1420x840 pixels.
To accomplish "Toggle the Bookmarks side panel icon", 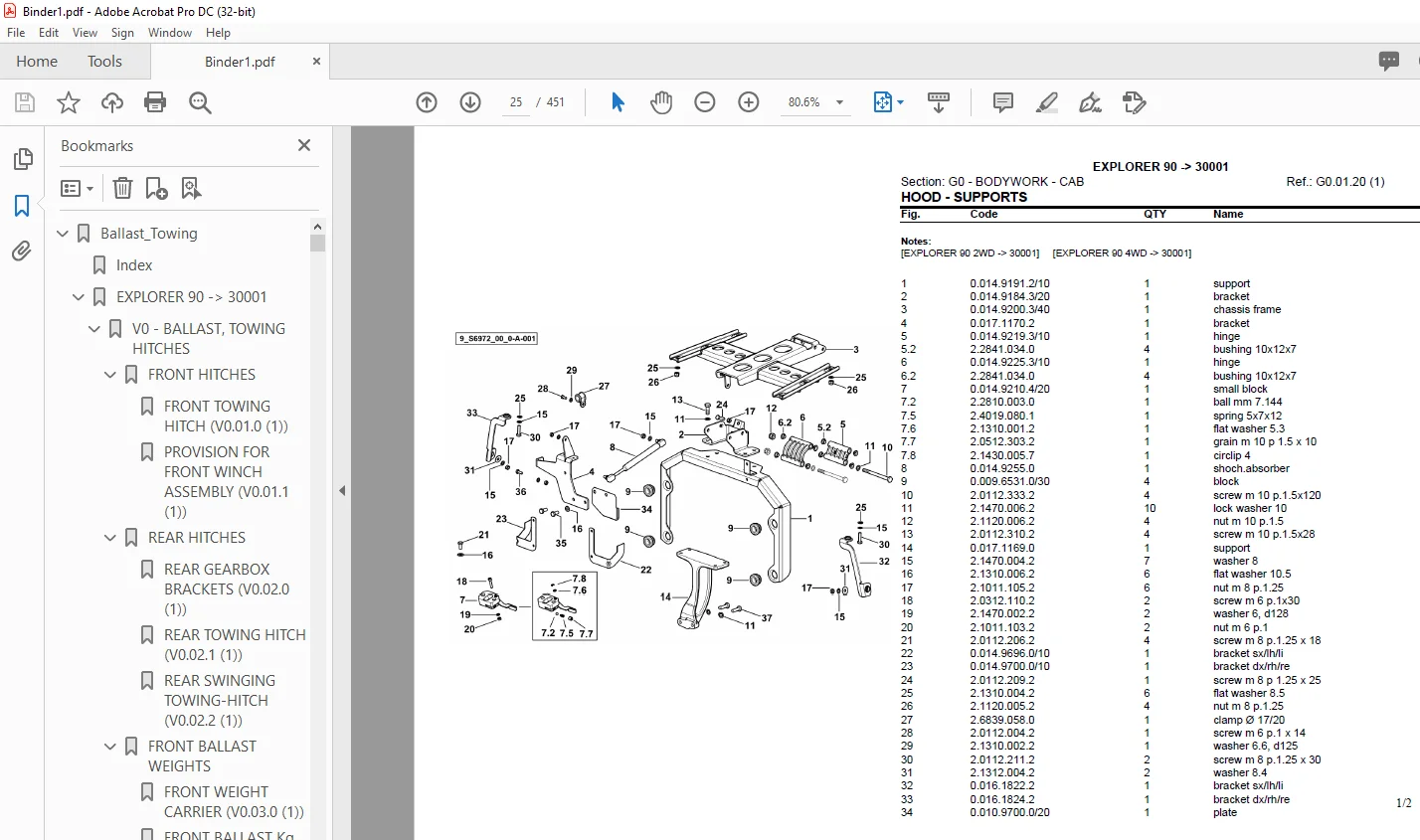I will click(22, 206).
